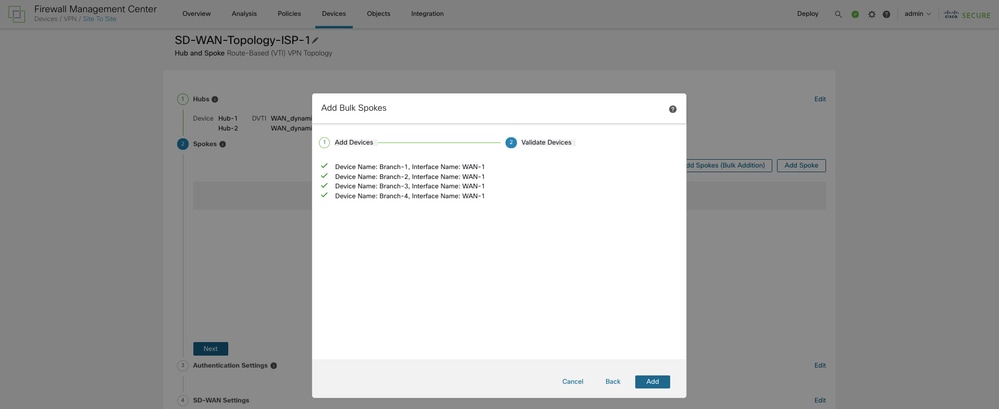Click the Branch-4 WAN-1 device row text
Image resolution: width=999 pixels, height=409 pixels.
tap(410, 196)
